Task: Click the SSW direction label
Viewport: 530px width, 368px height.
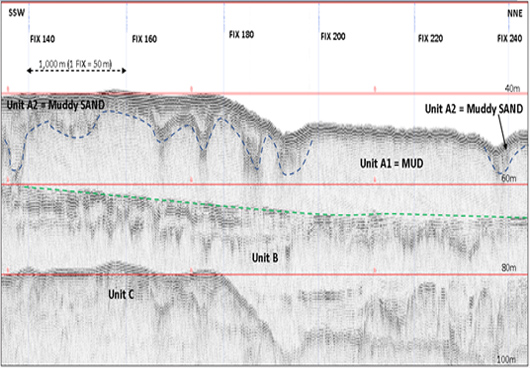Action: [17, 14]
